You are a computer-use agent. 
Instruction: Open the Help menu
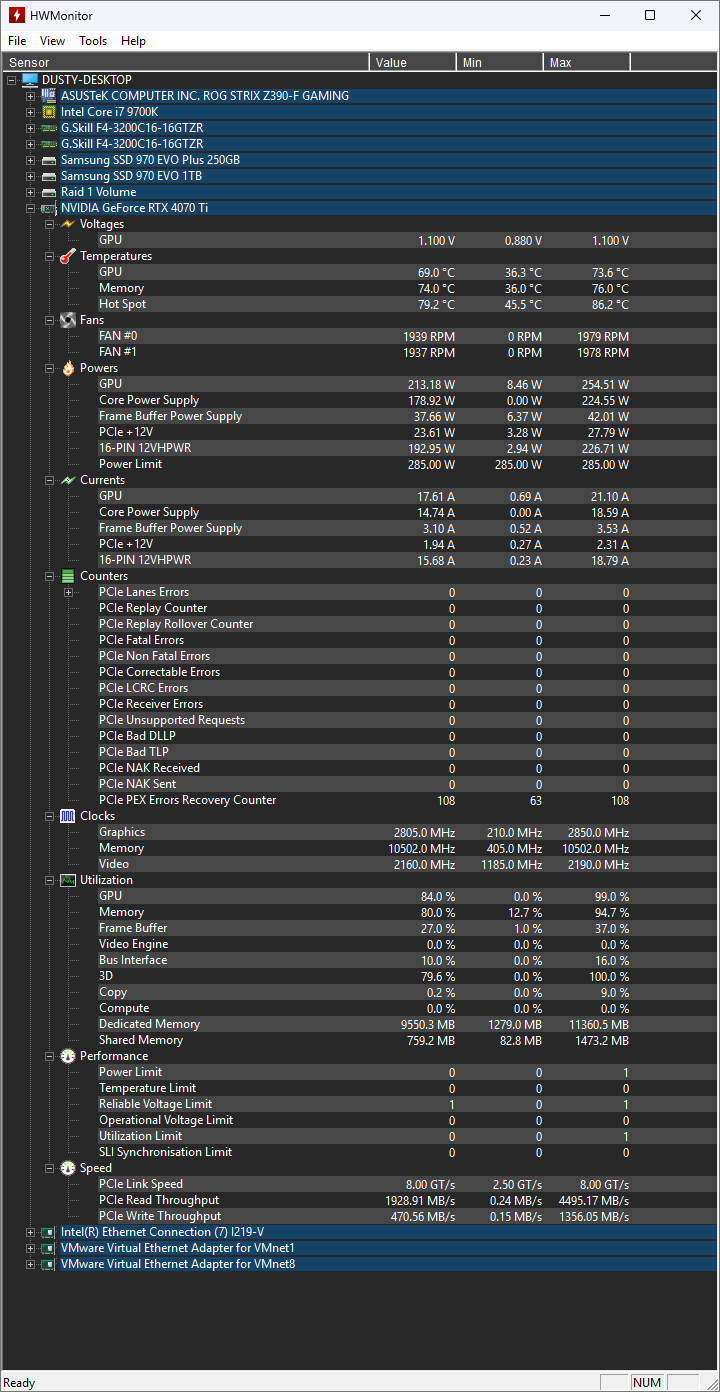[133, 41]
